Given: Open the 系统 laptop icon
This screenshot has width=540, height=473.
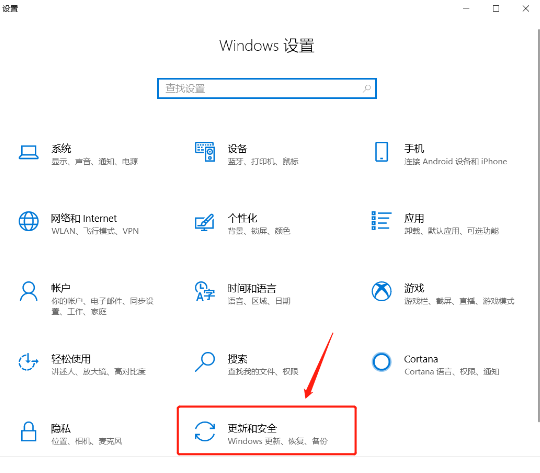Looking at the screenshot, I should 29,152.
